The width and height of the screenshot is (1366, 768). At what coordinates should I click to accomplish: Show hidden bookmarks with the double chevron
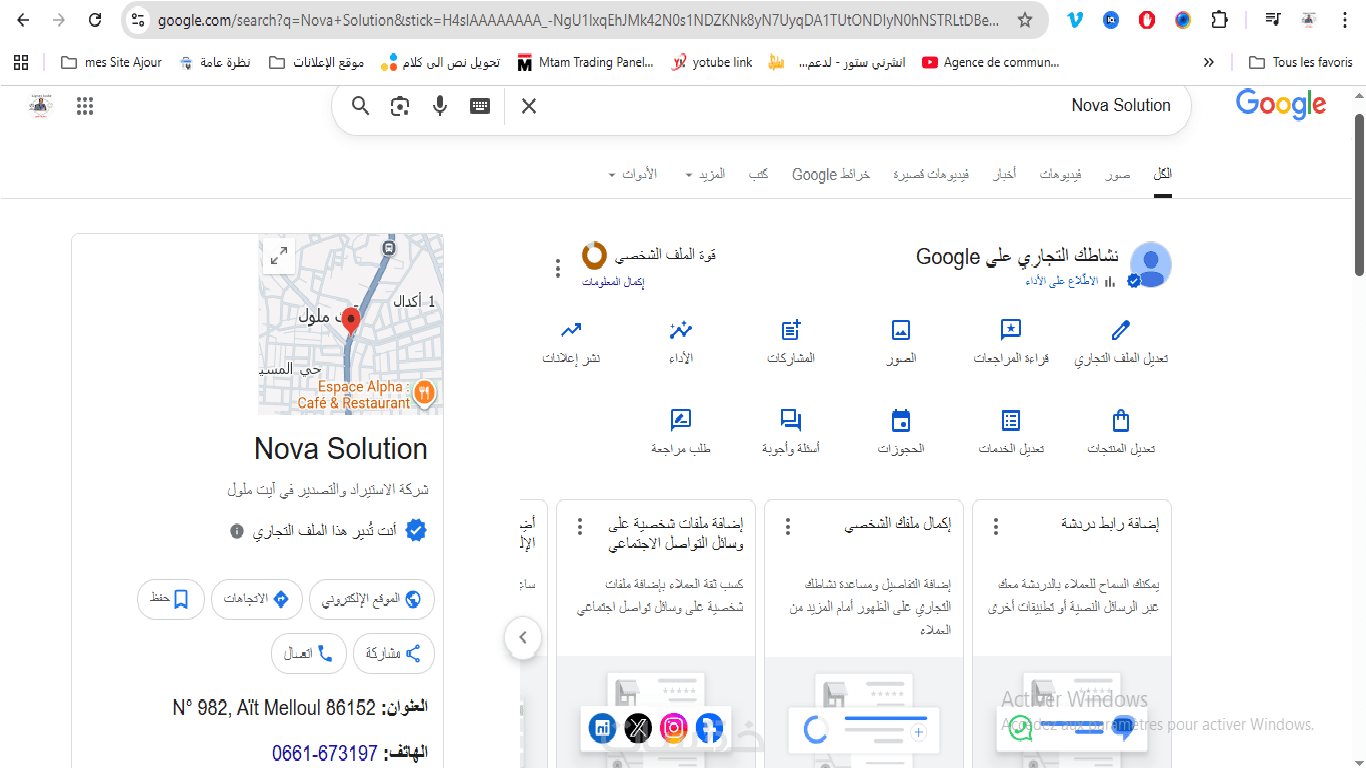pyautogui.click(x=1208, y=62)
